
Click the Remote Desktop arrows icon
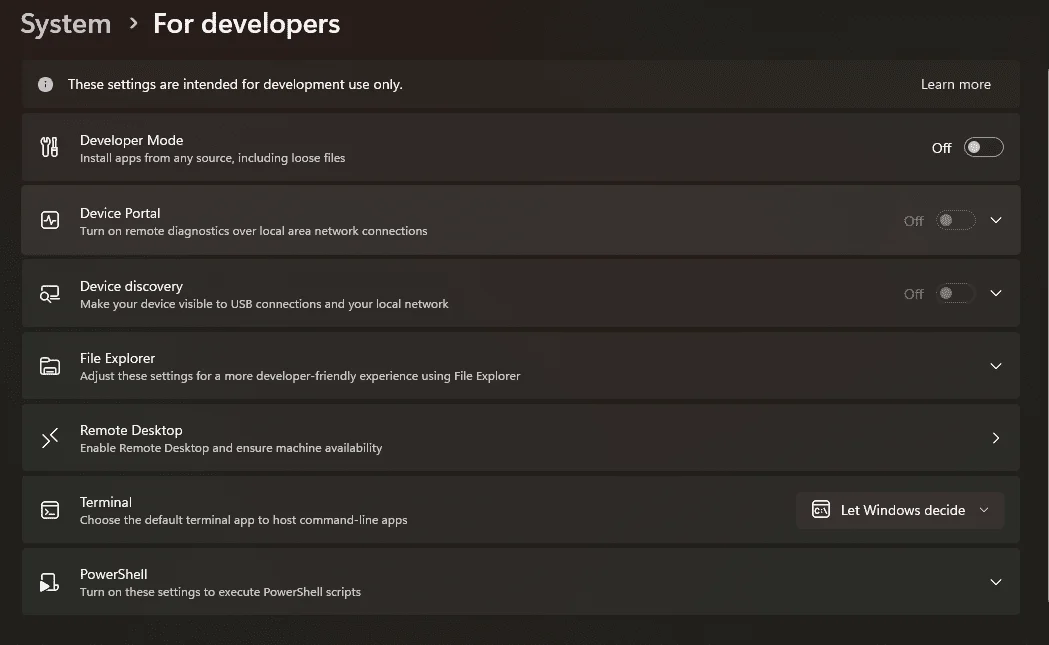click(x=50, y=438)
